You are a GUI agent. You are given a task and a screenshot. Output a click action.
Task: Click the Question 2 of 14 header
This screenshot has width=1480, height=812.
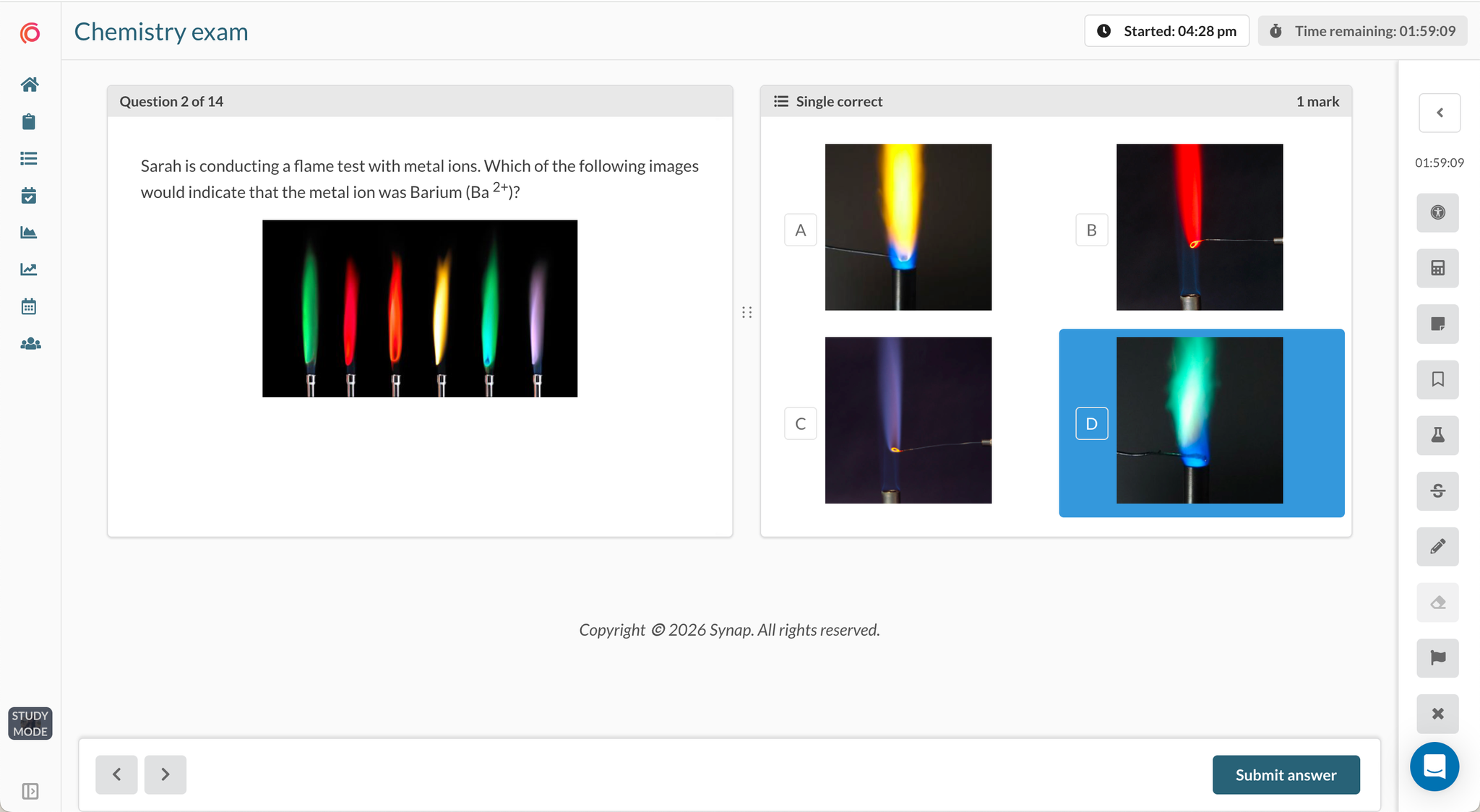point(171,101)
